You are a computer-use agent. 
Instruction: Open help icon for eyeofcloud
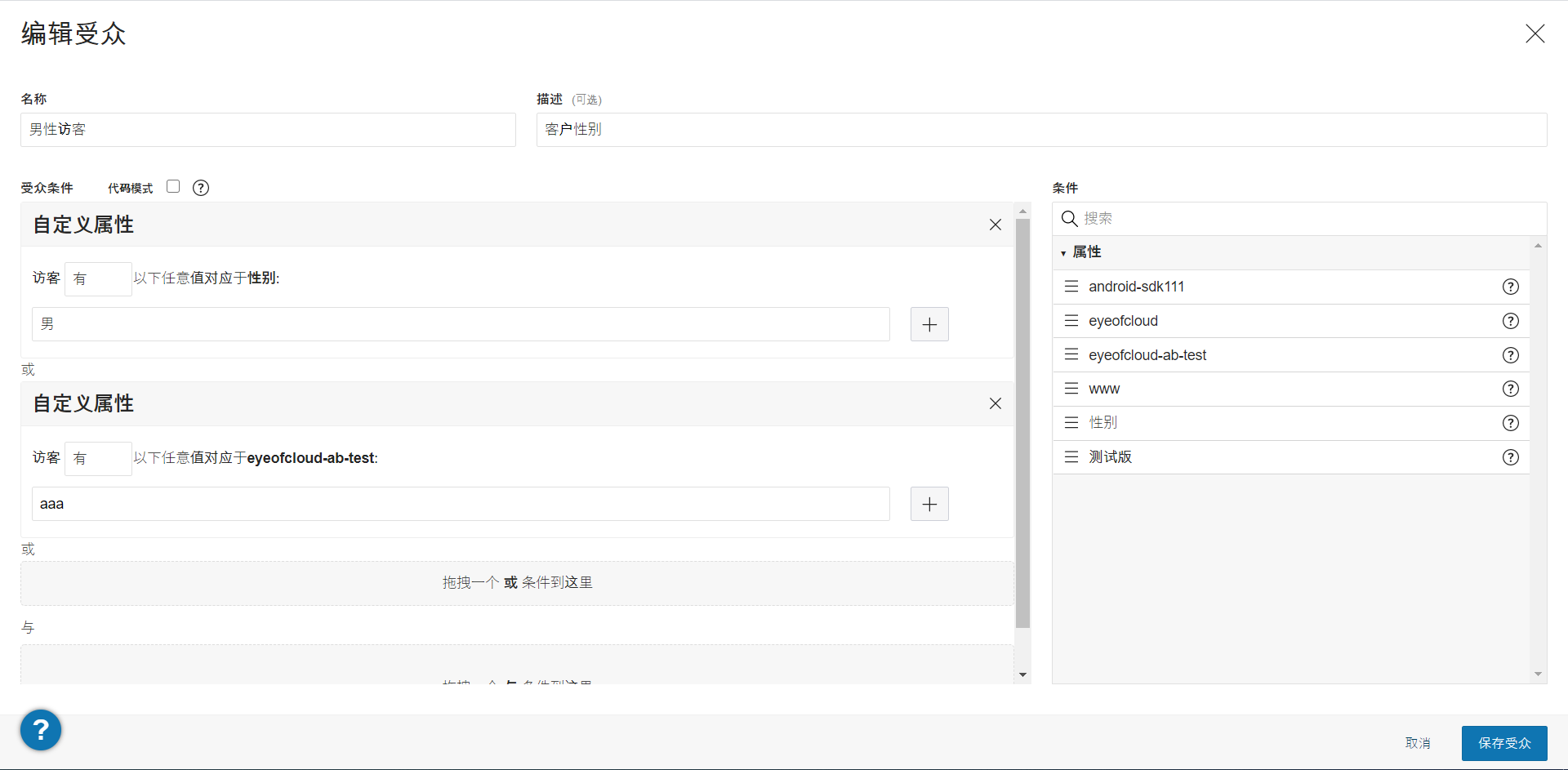pos(1511,321)
